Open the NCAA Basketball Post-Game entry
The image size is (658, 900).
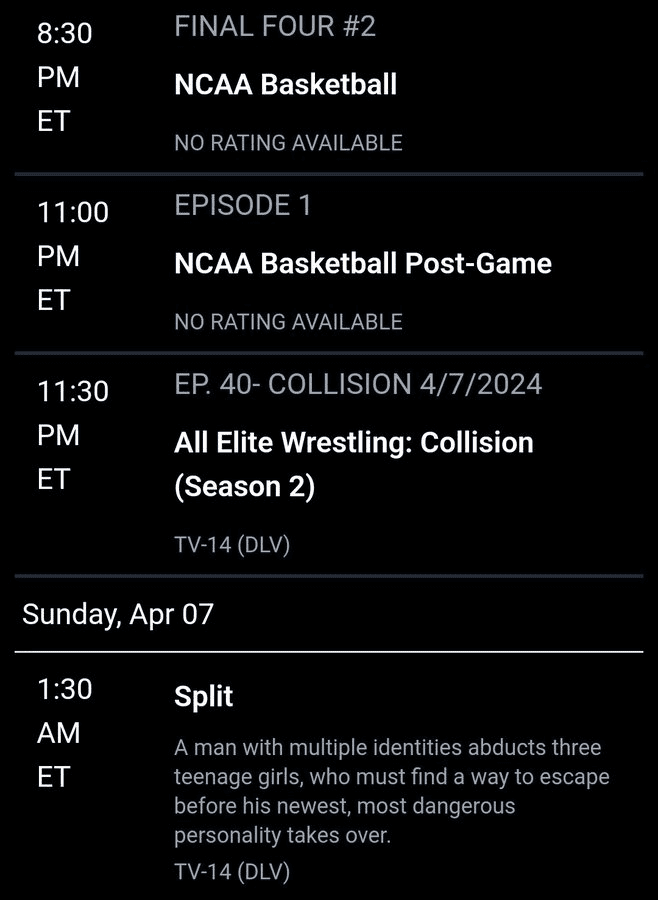[362, 263]
